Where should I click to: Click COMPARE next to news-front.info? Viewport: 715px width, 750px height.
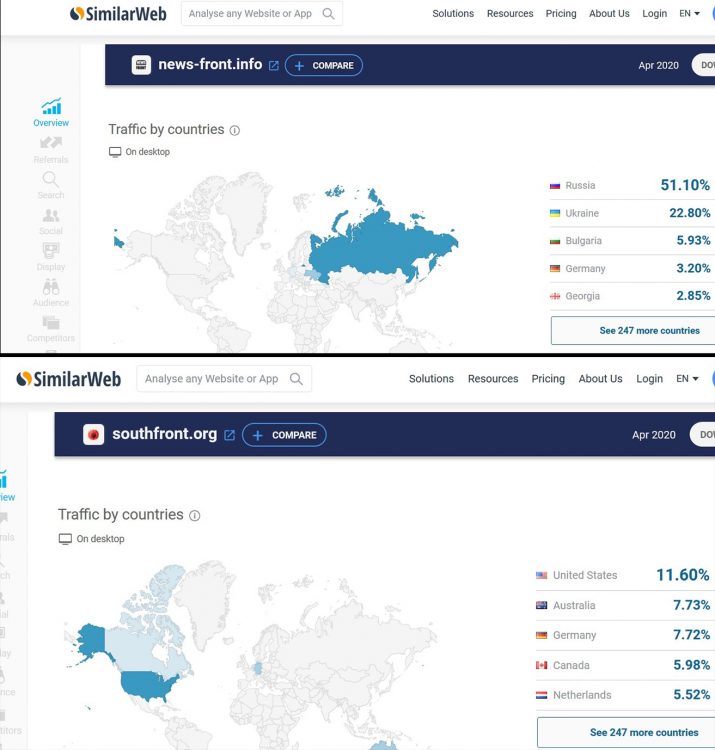324,66
